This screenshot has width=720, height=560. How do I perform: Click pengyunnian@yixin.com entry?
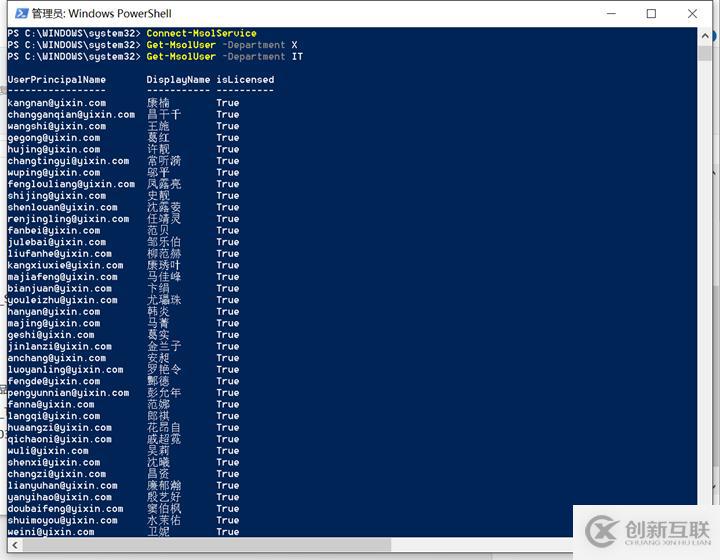(x=68, y=393)
